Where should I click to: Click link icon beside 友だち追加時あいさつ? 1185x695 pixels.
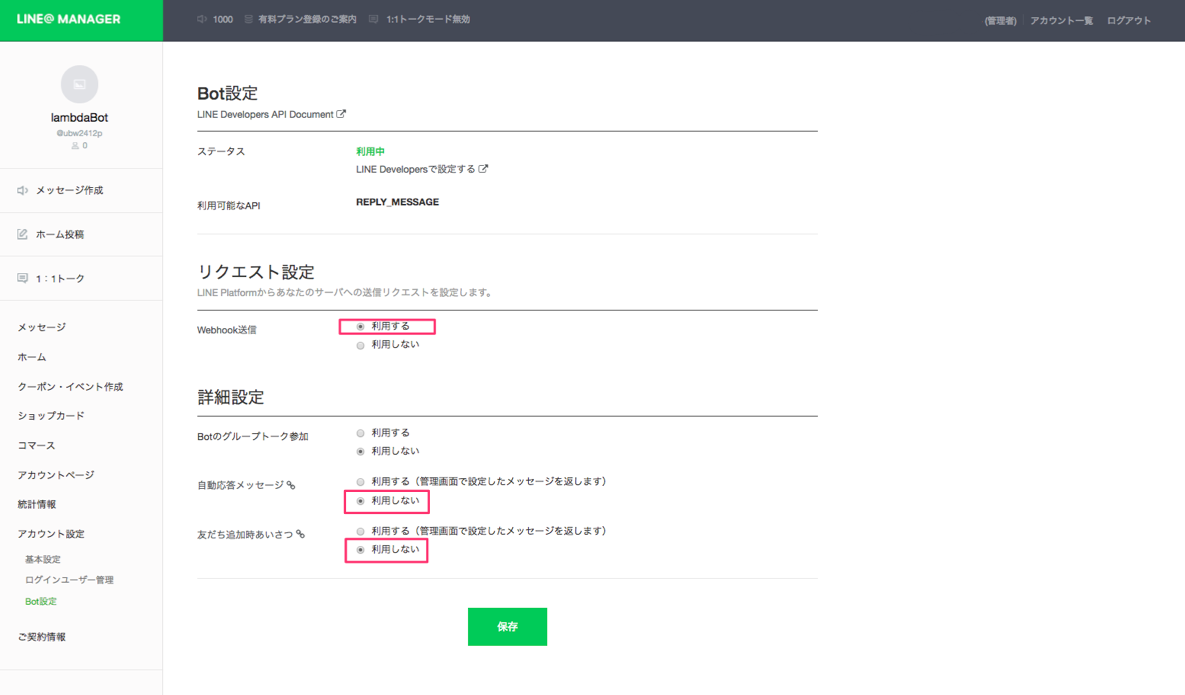(300, 534)
